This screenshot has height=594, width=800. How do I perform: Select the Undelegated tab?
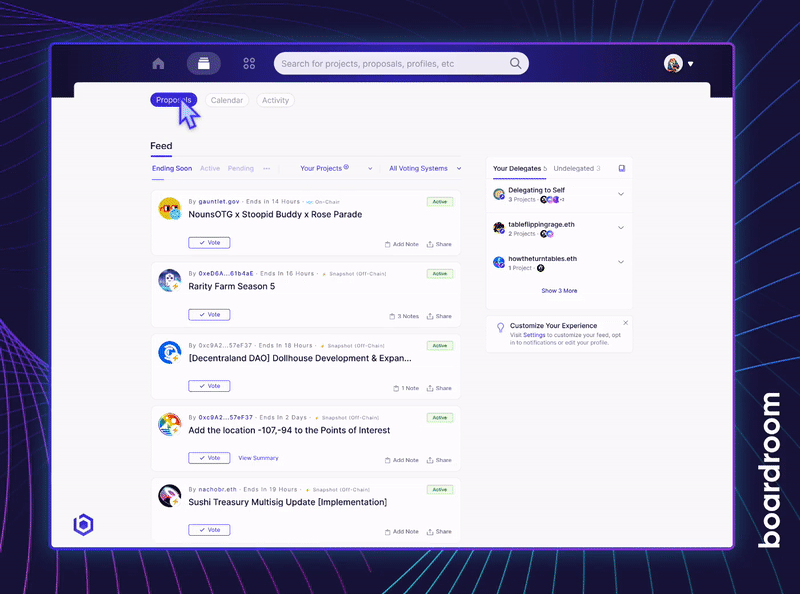tap(577, 168)
